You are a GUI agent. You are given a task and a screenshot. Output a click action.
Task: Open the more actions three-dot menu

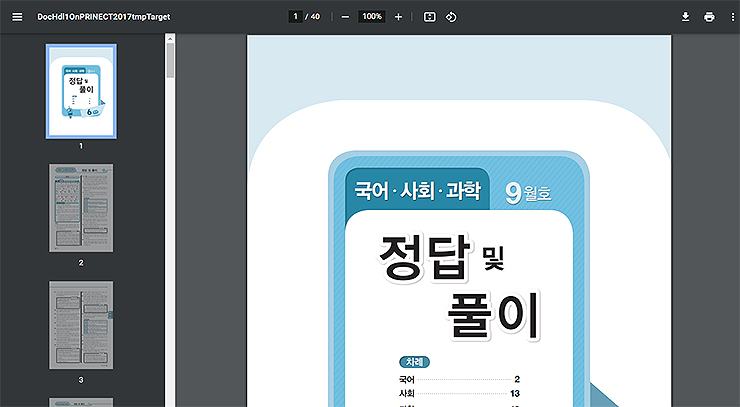(x=732, y=17)
